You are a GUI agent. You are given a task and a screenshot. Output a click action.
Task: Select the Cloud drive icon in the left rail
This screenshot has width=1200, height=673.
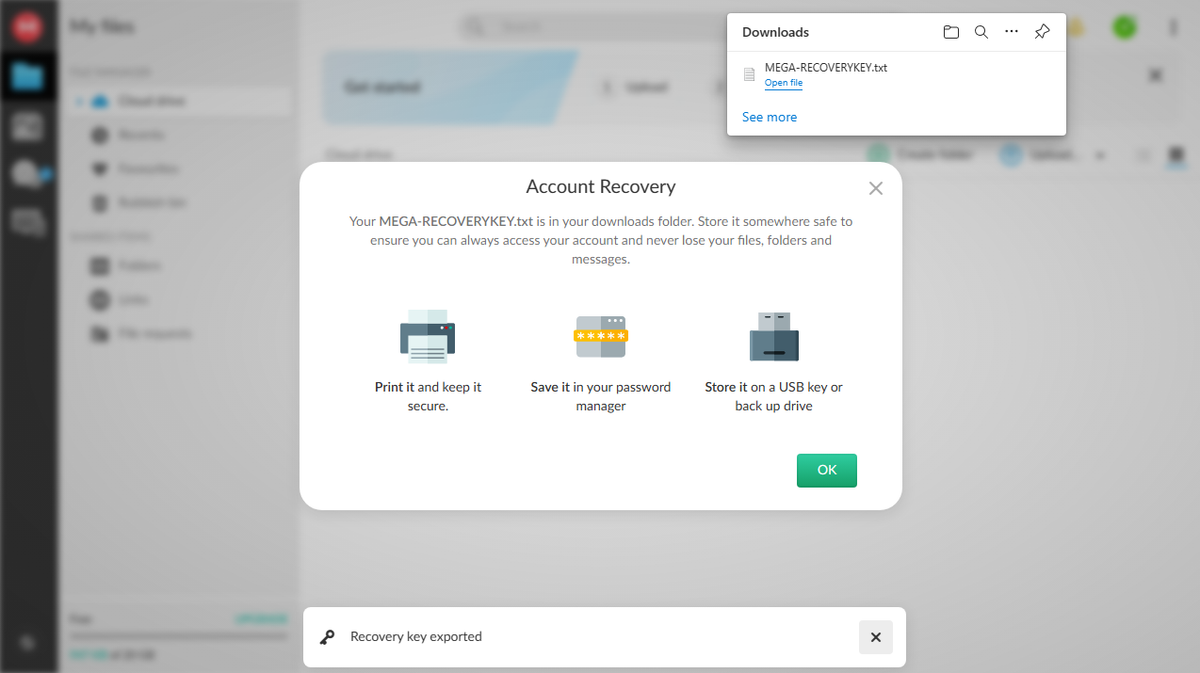point(29,75)
